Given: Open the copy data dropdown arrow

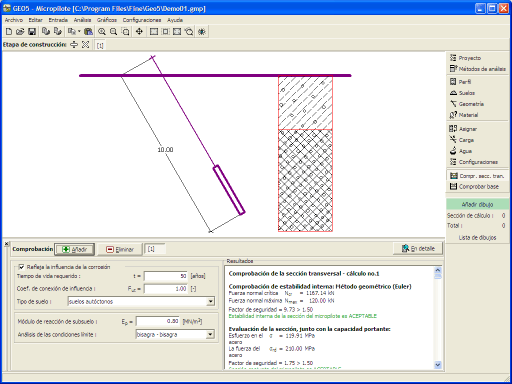Looking at the screenshot, I should pos(79,32).
